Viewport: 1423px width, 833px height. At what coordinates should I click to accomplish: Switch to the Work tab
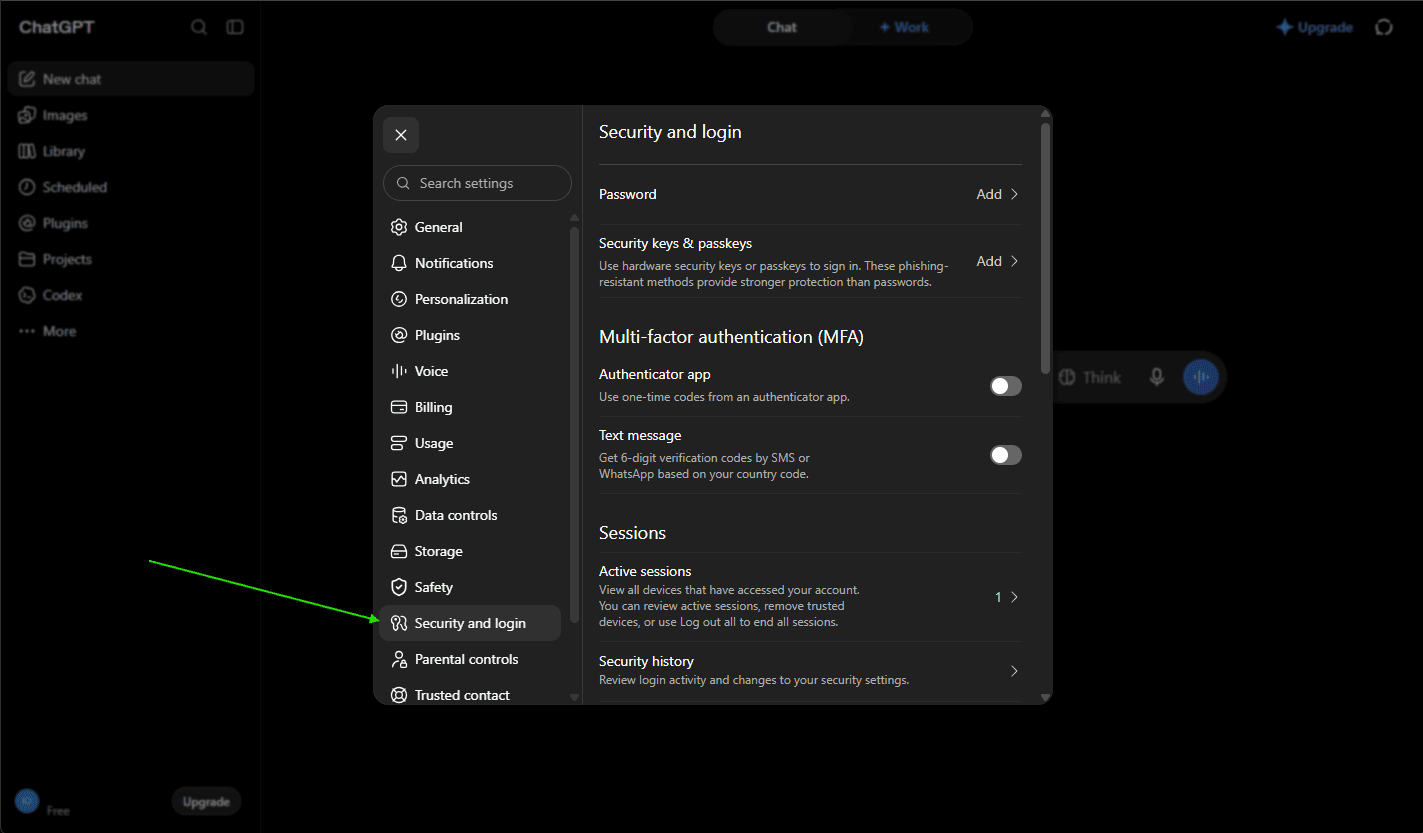point(904,27)
